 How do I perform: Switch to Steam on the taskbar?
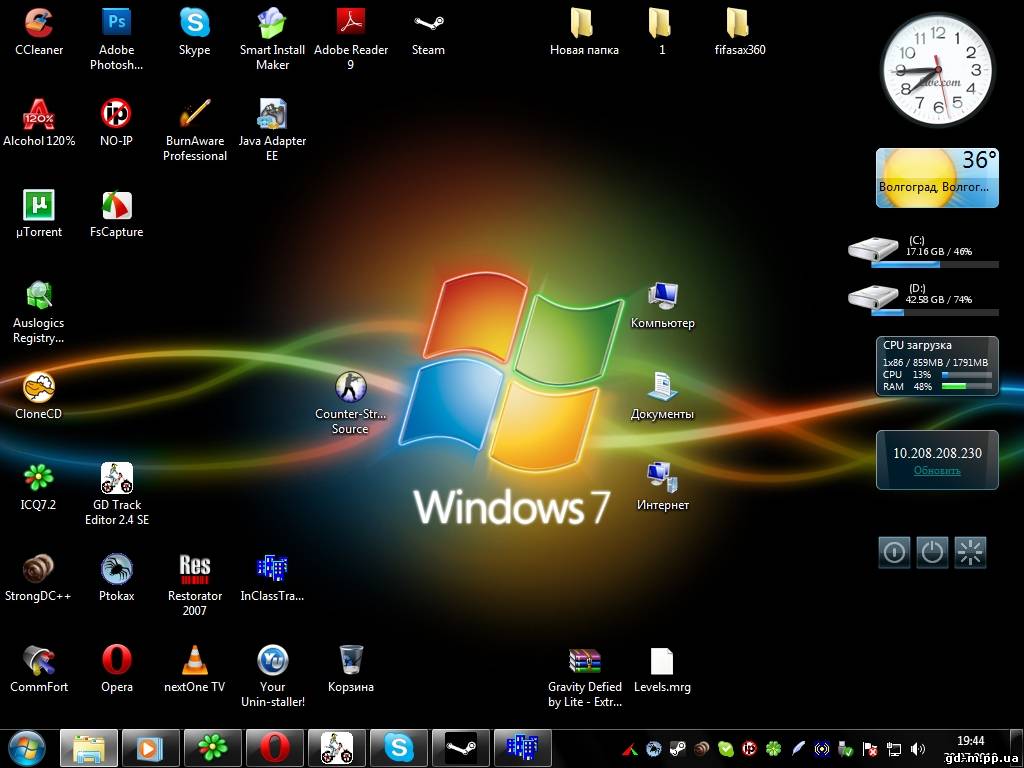[x=461, y=748]
